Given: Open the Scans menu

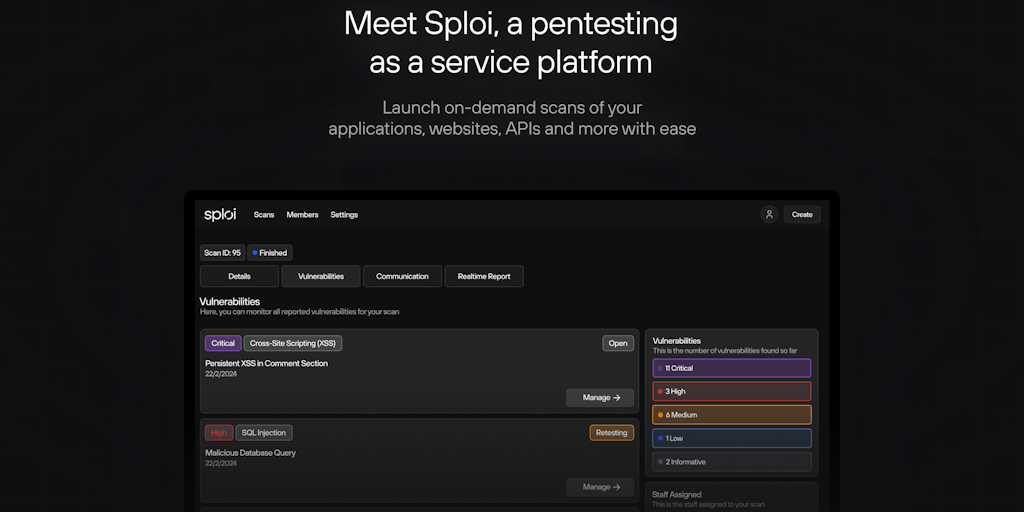Looking at the screenshot, I should [x=264, y=215].
